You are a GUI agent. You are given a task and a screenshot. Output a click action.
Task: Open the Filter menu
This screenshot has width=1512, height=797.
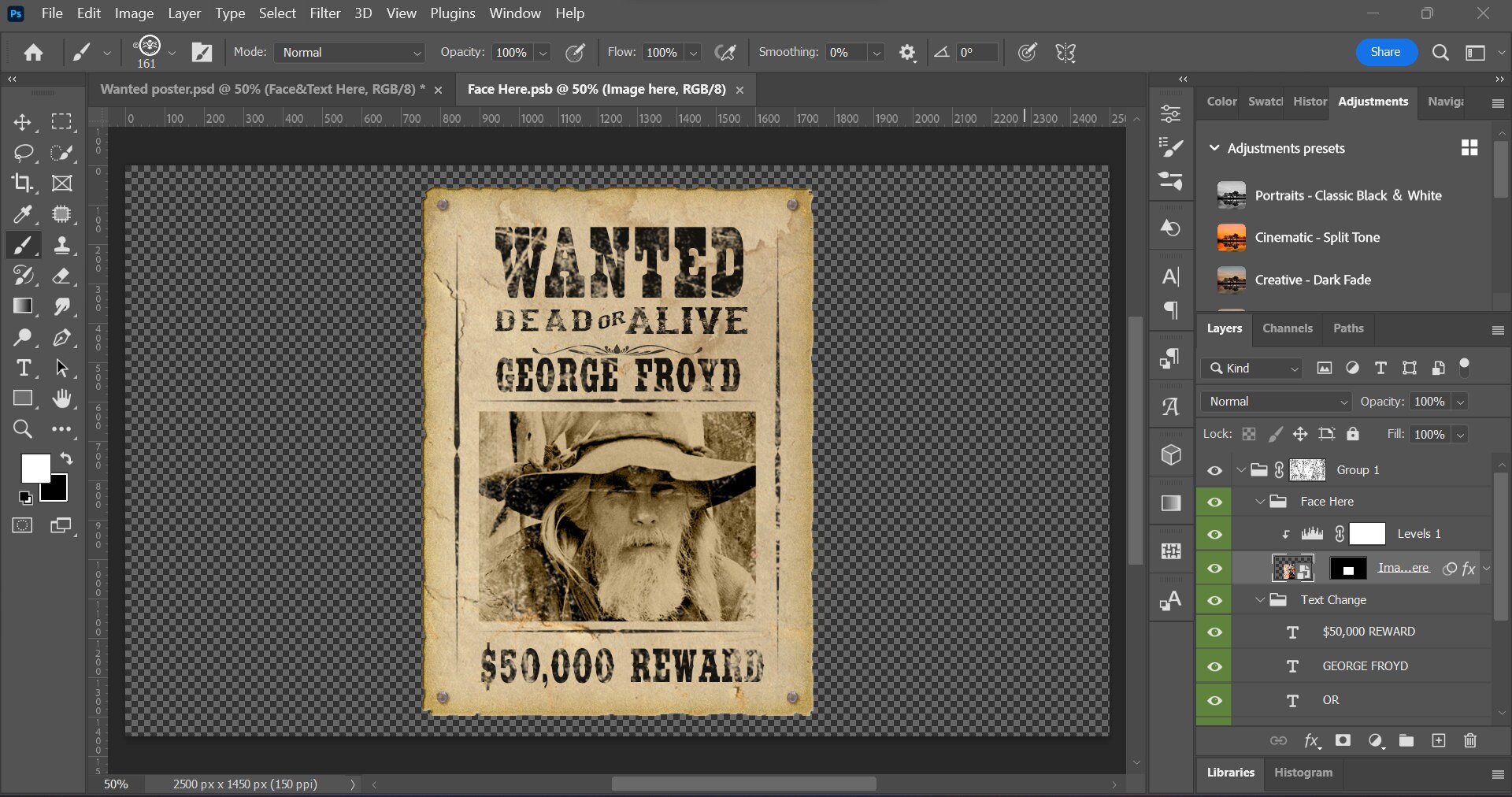point(324,13)
